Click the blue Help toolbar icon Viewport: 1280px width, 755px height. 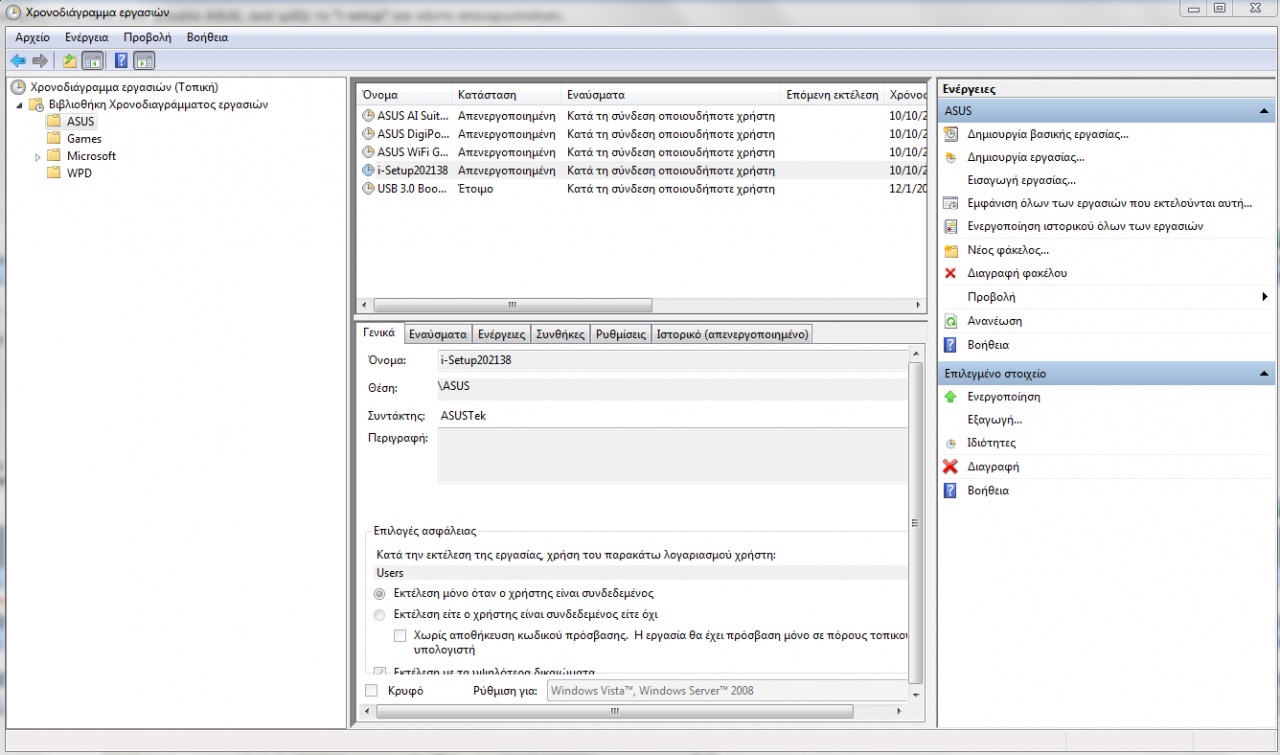(121, 61)
